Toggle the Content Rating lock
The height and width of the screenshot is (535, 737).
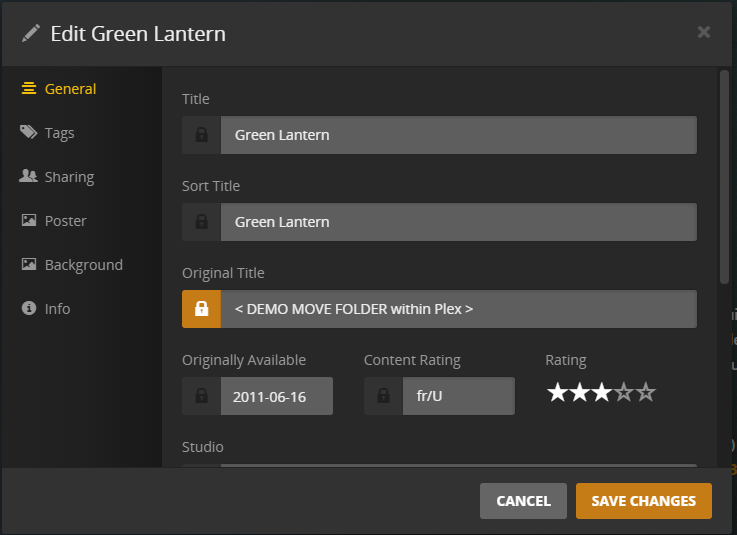tap(383, 396)
